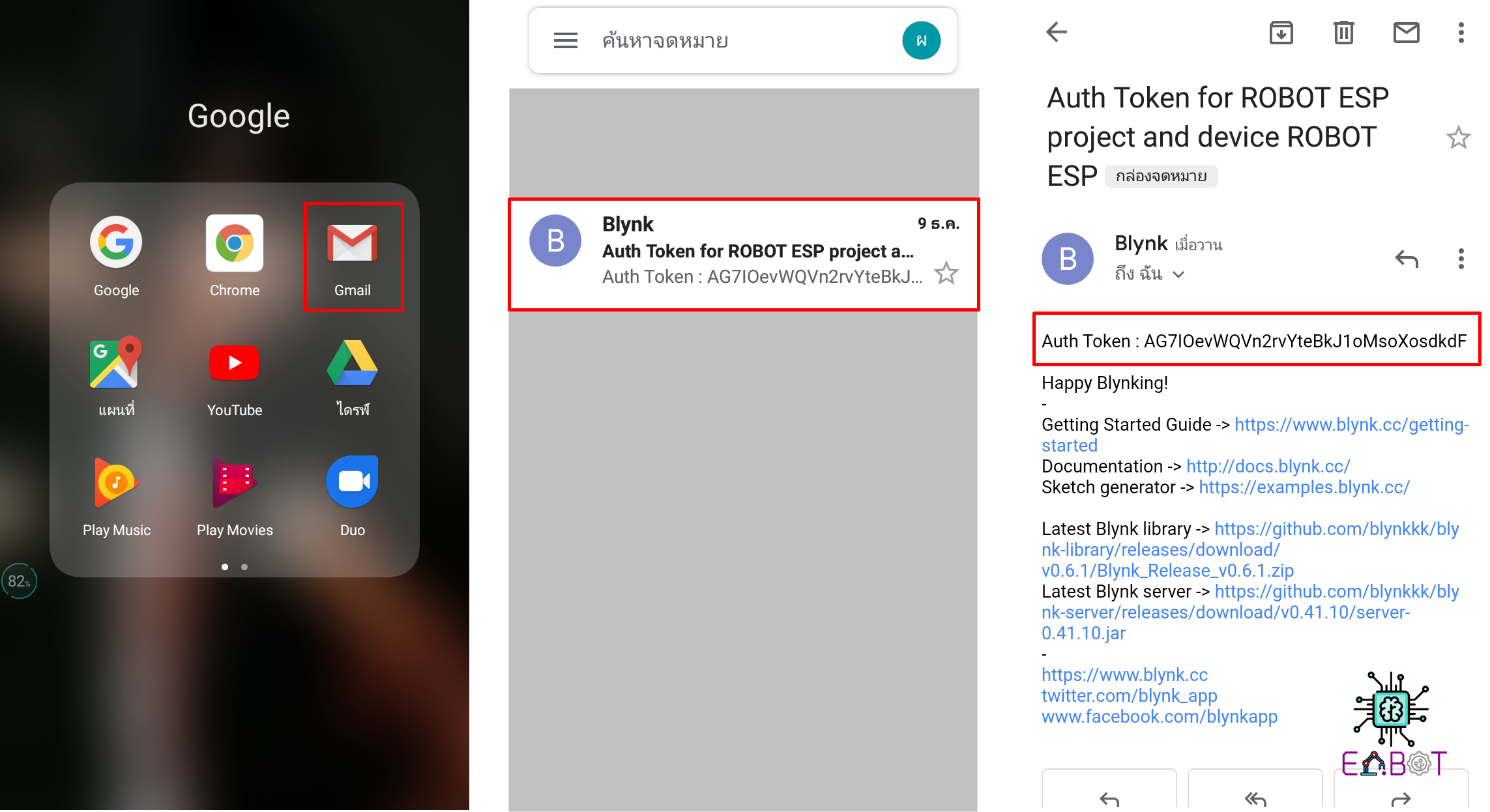The height and width of the screenshot is (812, 1490).
Task: Open the Play Music app
Action: coord(116,496)
